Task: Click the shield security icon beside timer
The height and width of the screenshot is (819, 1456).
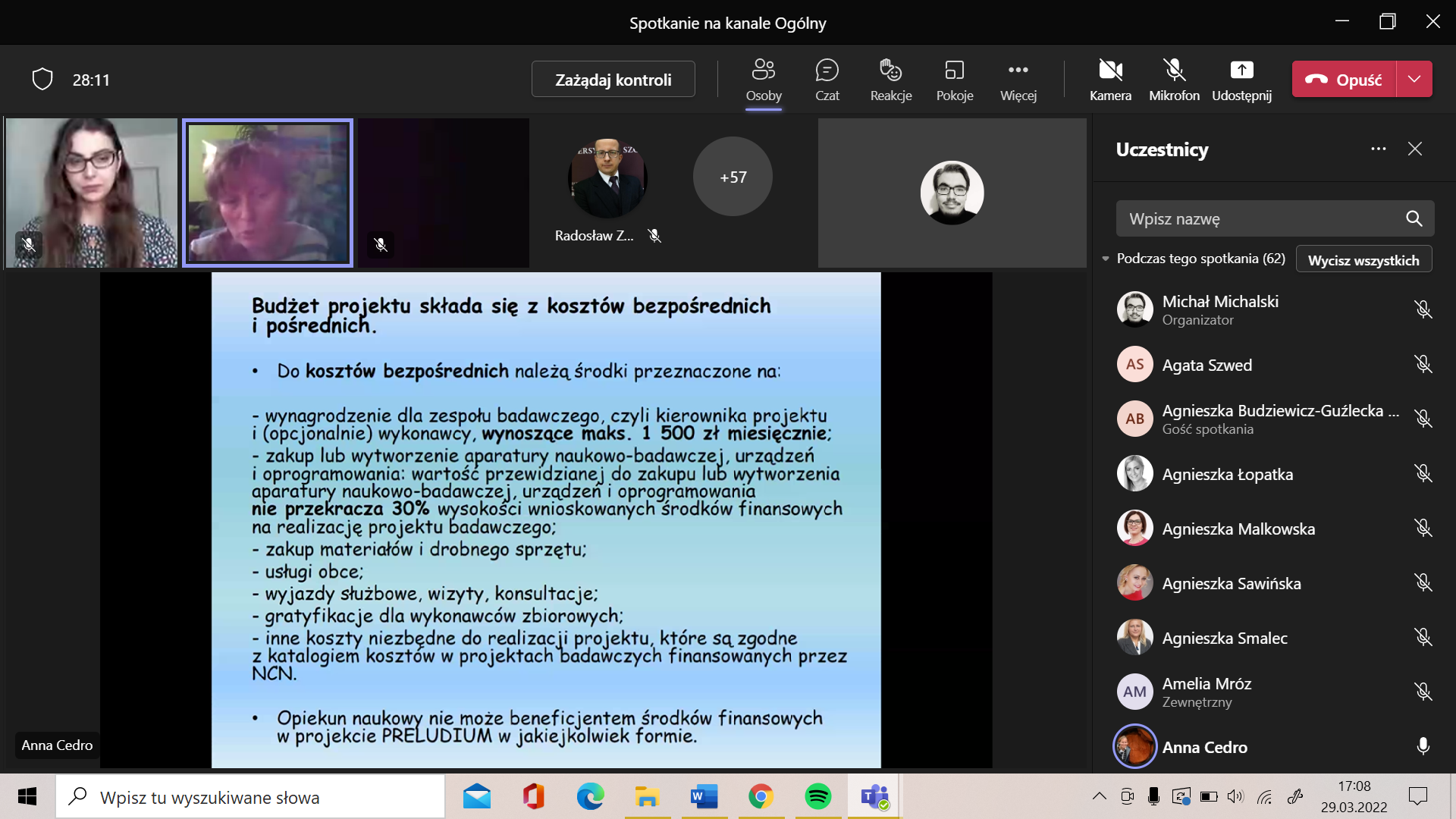Action: coord(42,79)
